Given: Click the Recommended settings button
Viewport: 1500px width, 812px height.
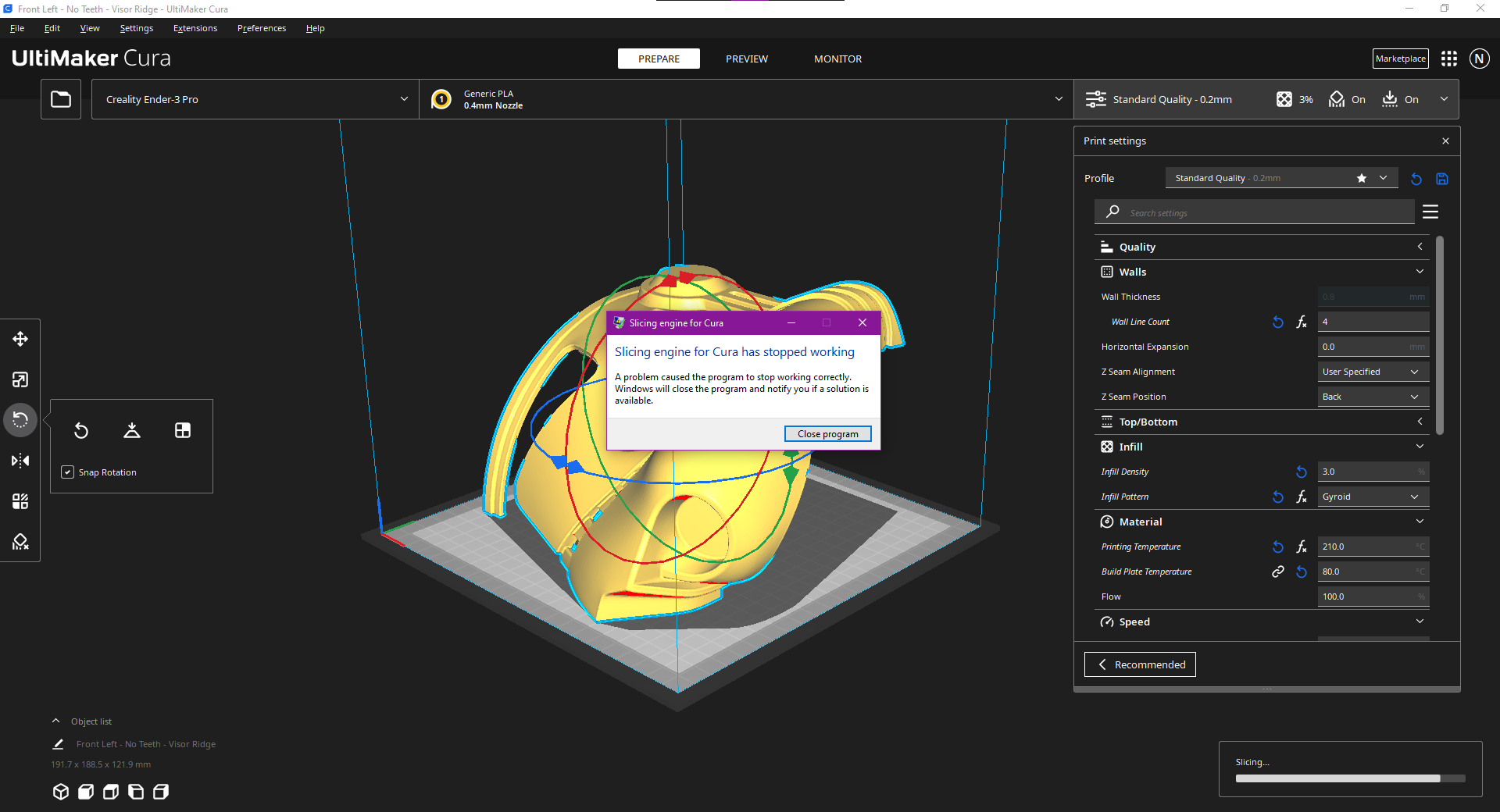Looking at the screenshot, I should click(1140, 664).
